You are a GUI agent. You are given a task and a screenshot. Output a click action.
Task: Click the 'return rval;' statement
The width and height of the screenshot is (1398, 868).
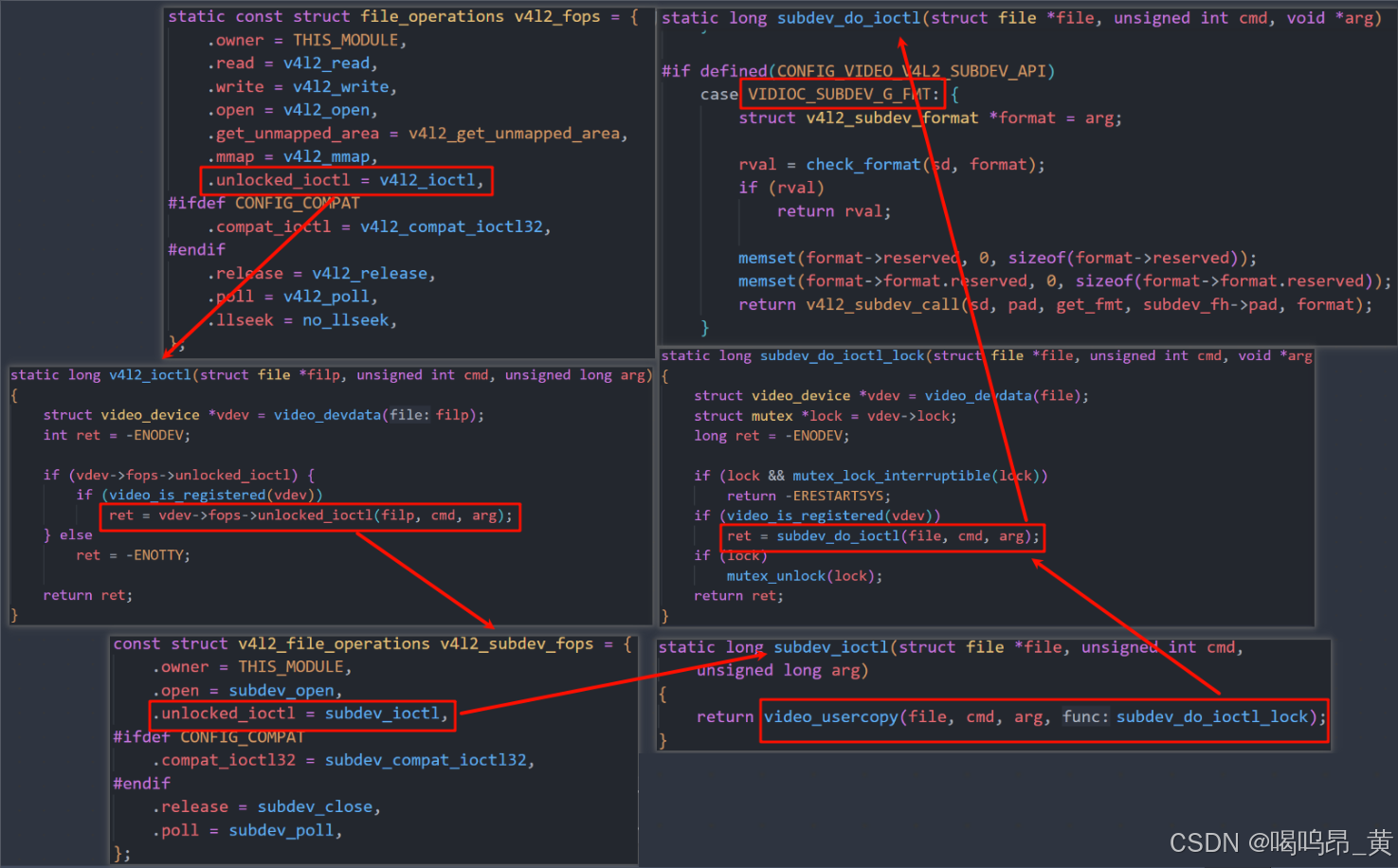click(x=834, y=211)
